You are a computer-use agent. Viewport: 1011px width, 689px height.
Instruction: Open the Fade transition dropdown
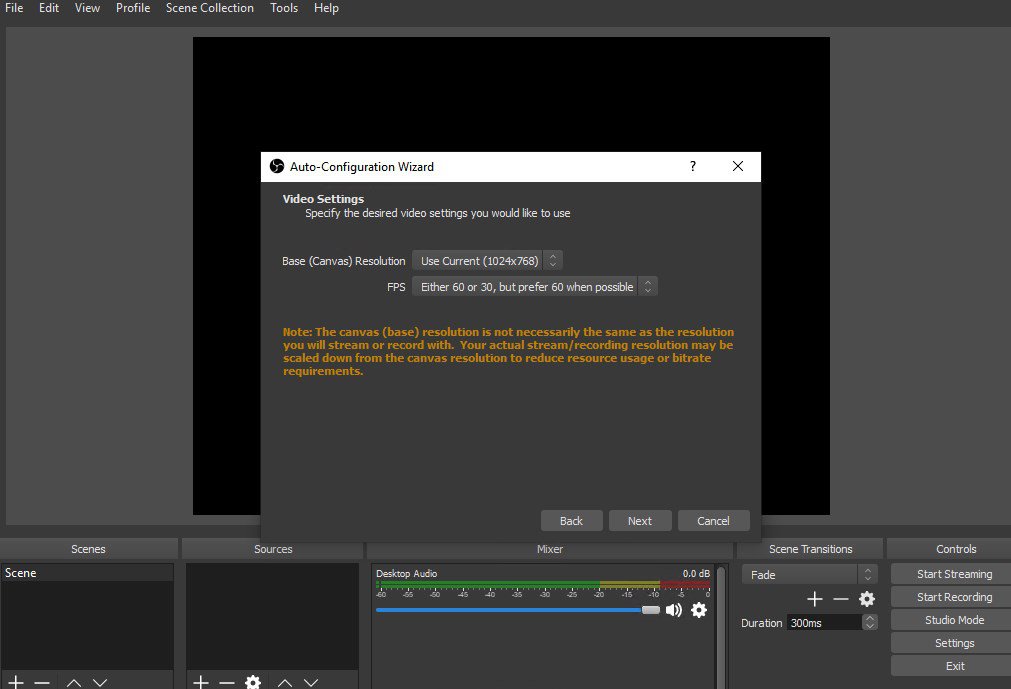click(x=800, y=574)
